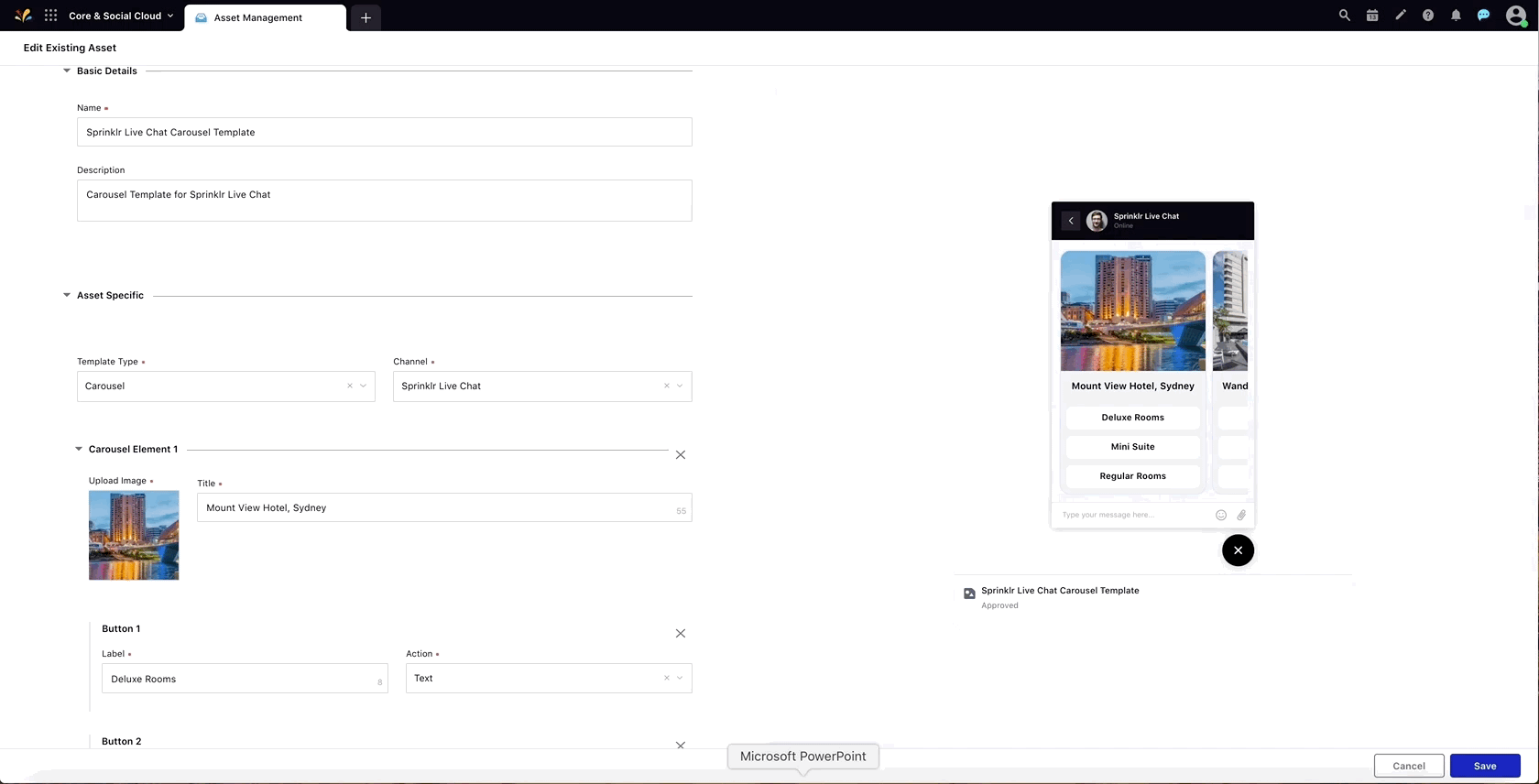
Task: Click Regular Rooms button in preview
Action: coord(1133,476)
